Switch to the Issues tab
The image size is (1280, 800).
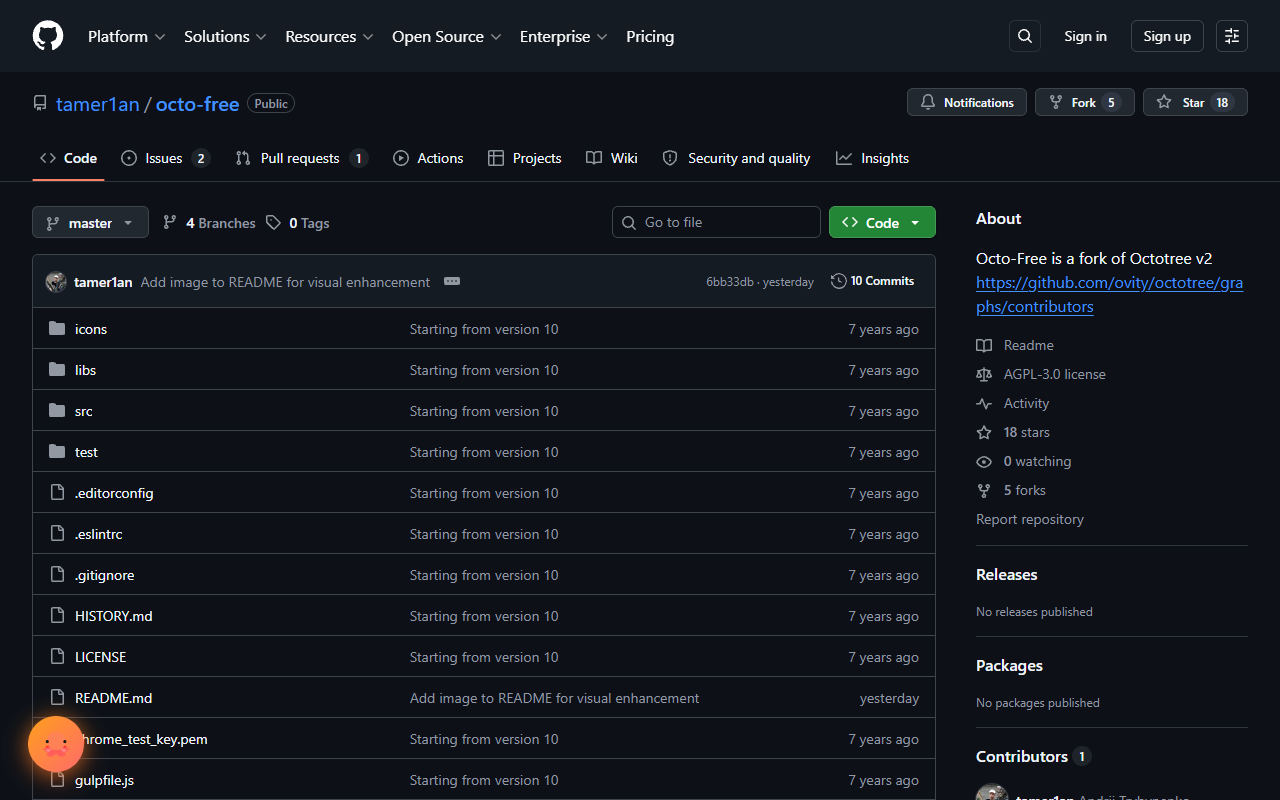pos(165,158)
